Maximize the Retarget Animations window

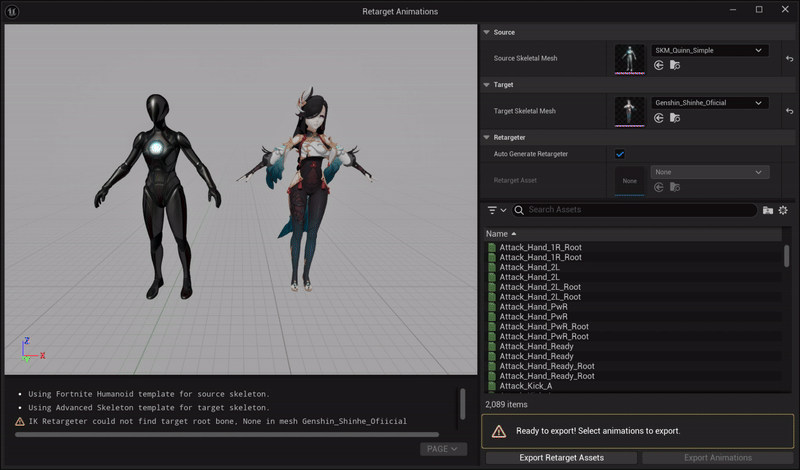pos(759,10)
